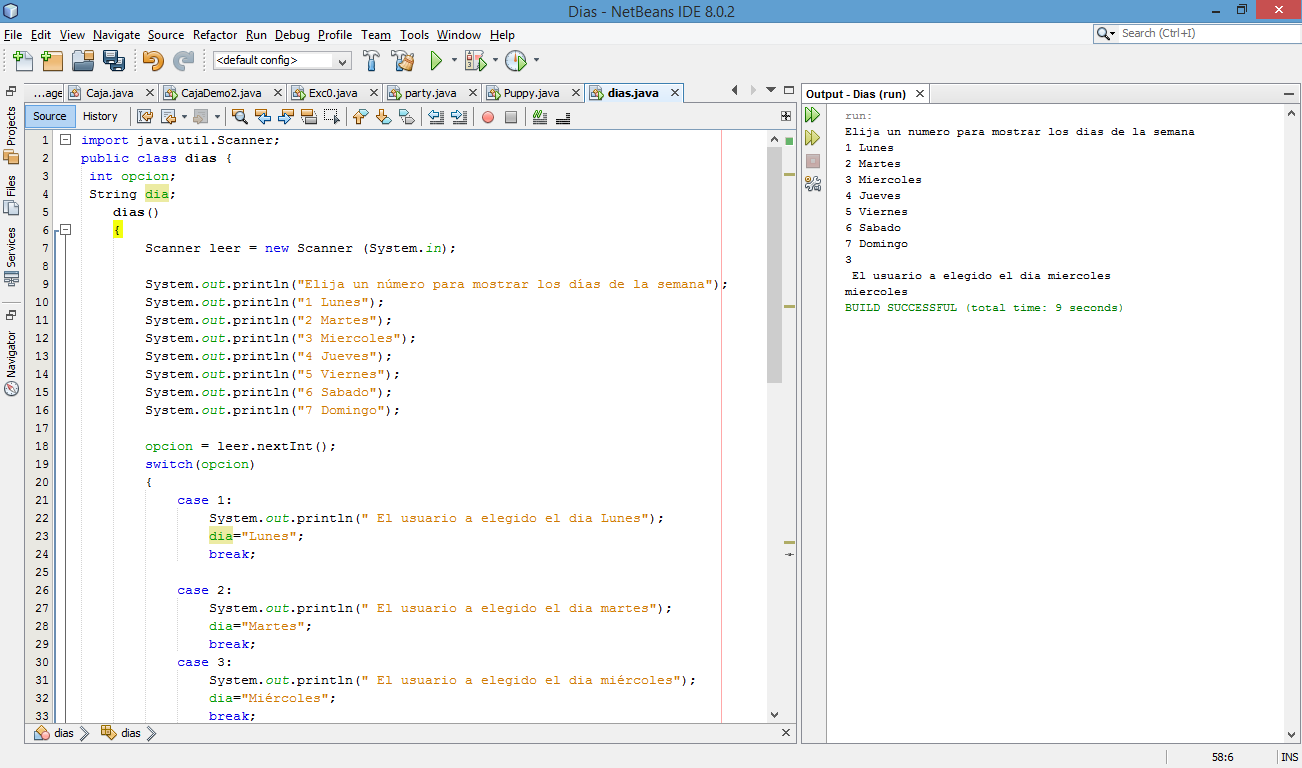Click the Find Selection magnifier in editor toolbar

coord(239,117)
